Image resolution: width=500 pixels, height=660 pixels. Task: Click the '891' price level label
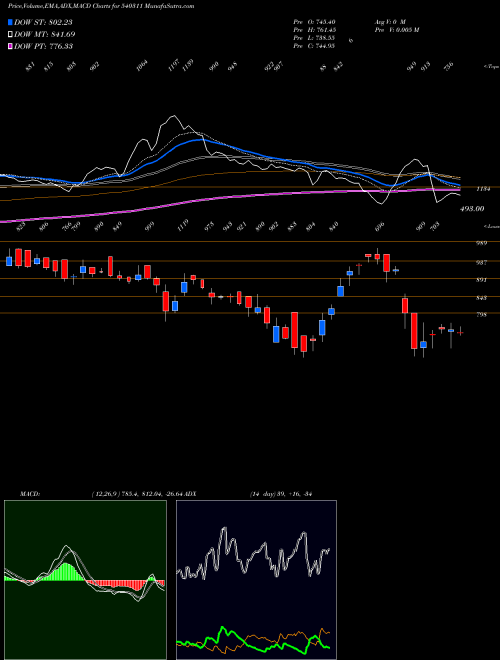click(x=481, y=279)
